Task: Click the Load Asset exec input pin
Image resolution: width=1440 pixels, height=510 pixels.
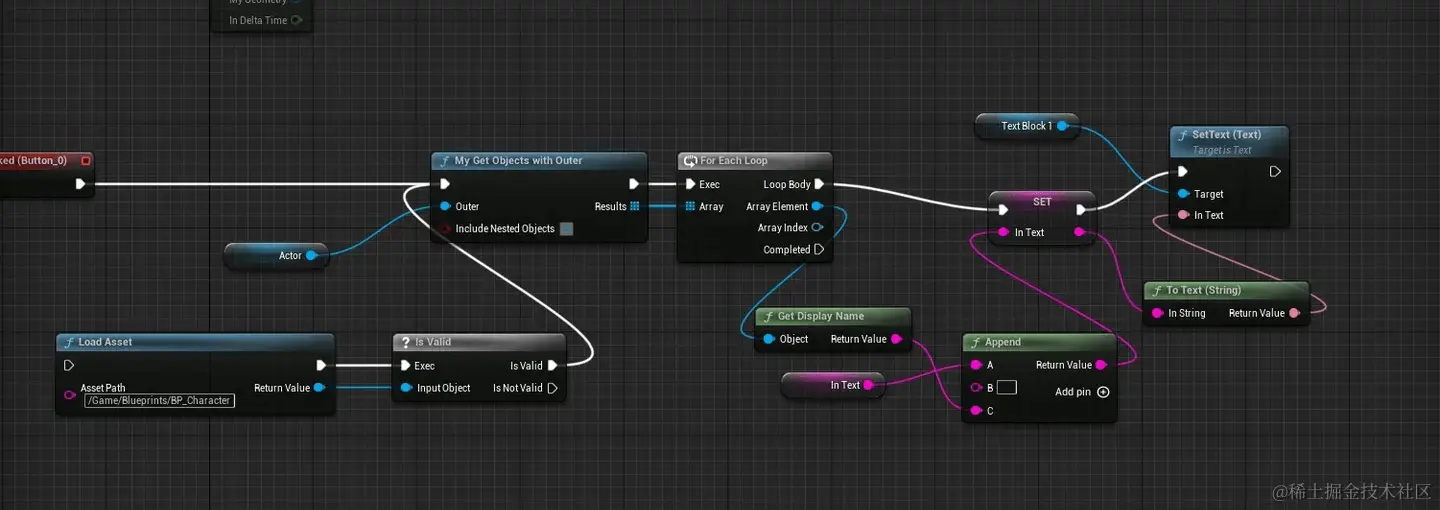Action: tap(69, 365)
